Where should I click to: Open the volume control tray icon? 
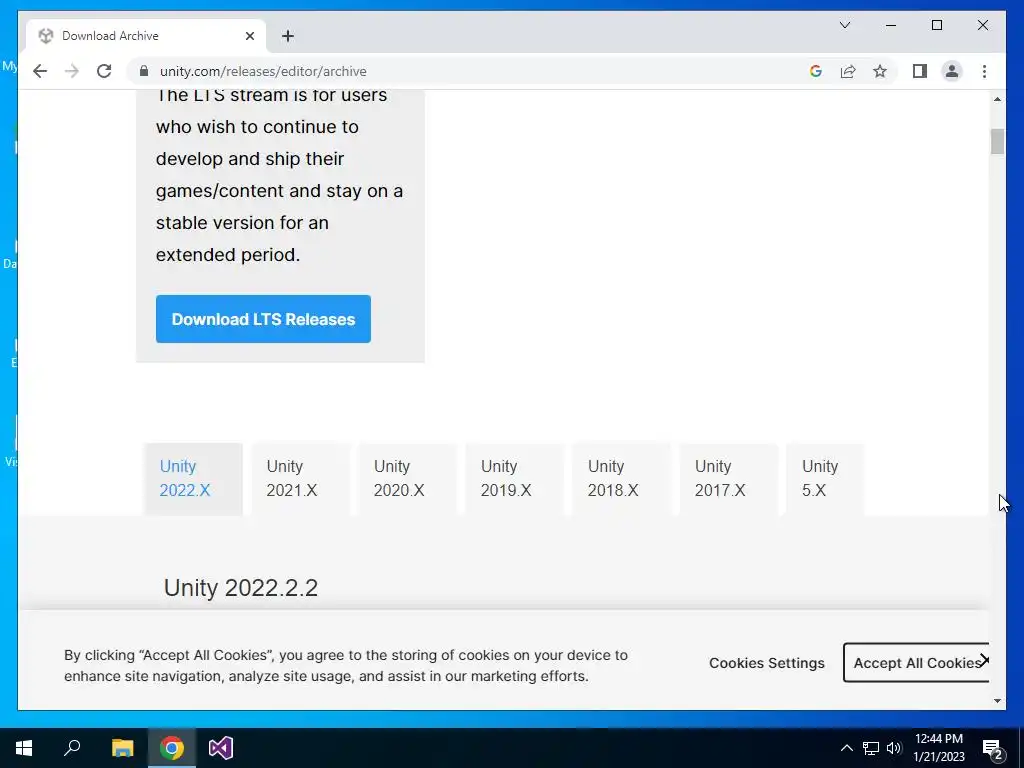pyautogui.click(x=894, y=748)
